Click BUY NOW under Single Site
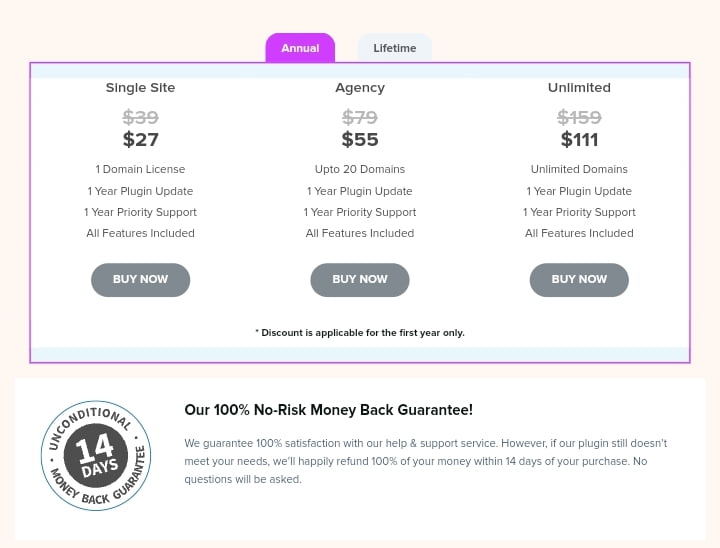This screenshot has height=548, width=720. pos(141,280)
